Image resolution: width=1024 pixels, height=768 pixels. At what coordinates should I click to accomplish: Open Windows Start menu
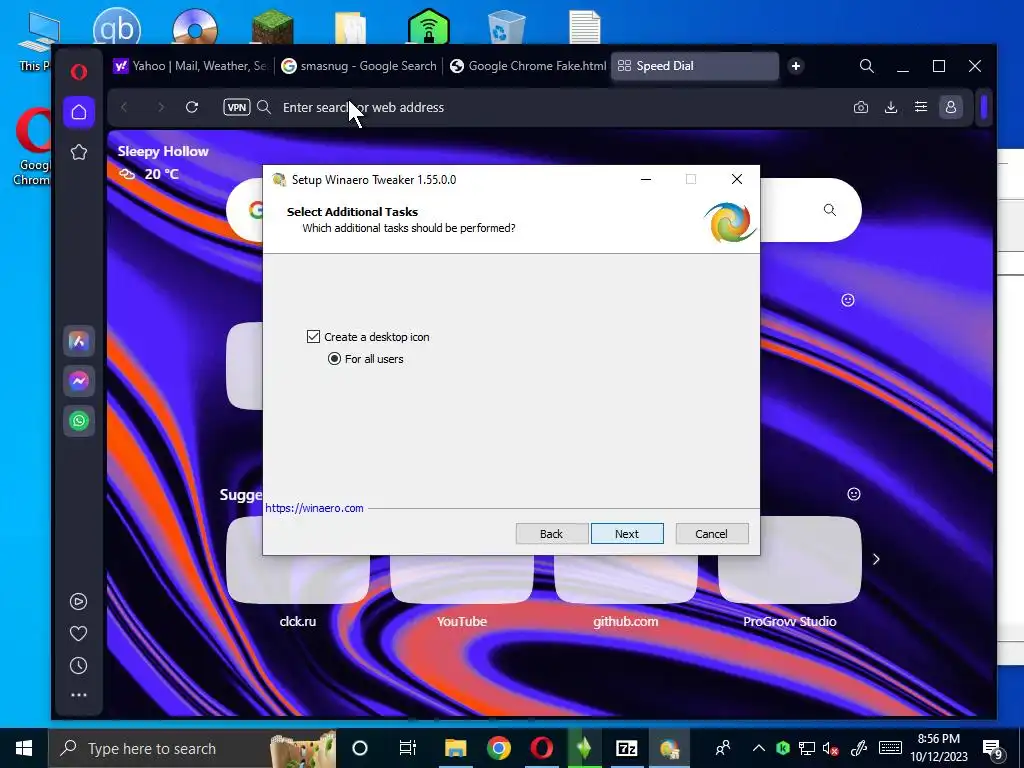tap(24, 748)
